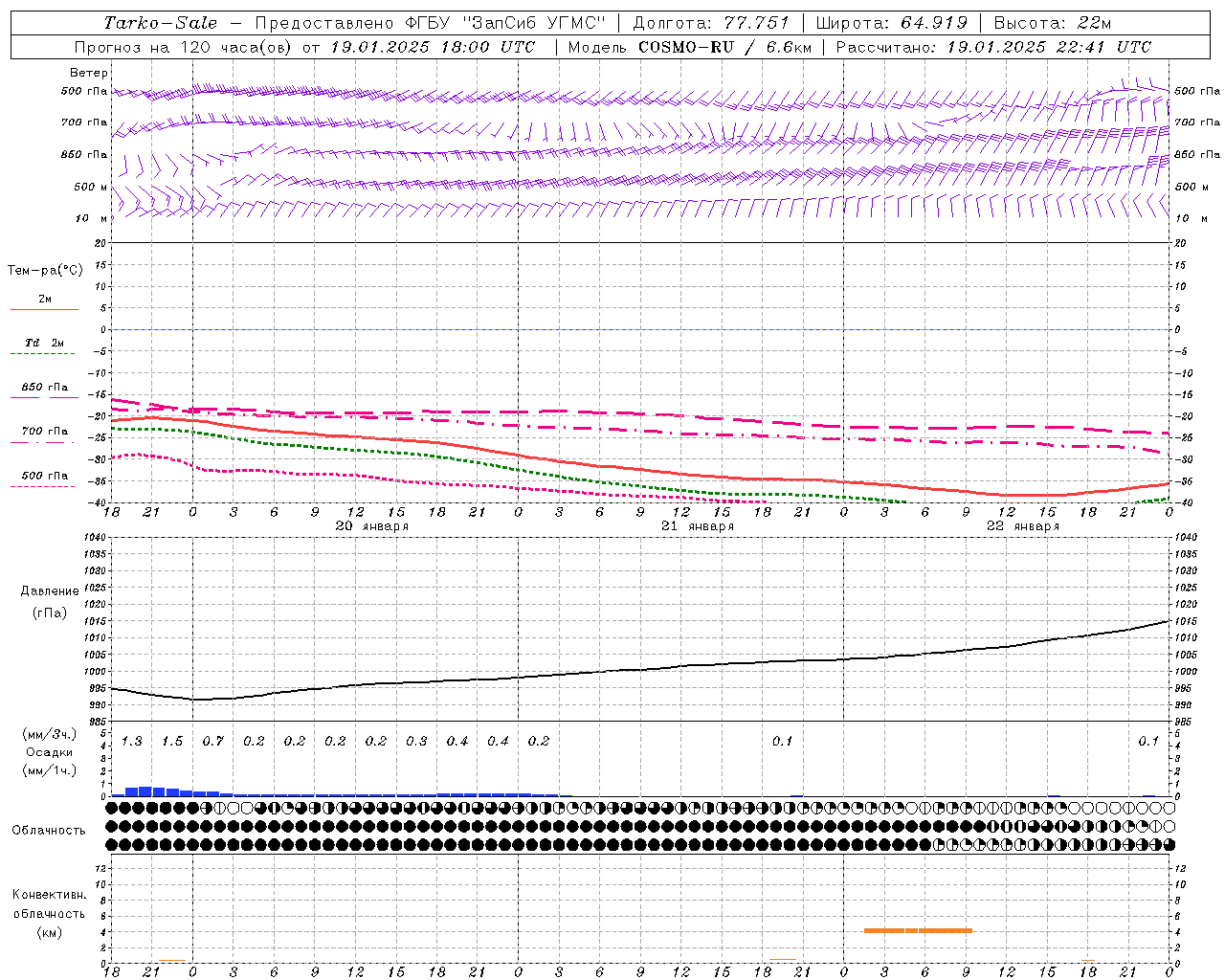Image resolution: width=1225 pixels, height=980 pixels.
Task: Select the Давление pressure panel label
Action: 50,590
